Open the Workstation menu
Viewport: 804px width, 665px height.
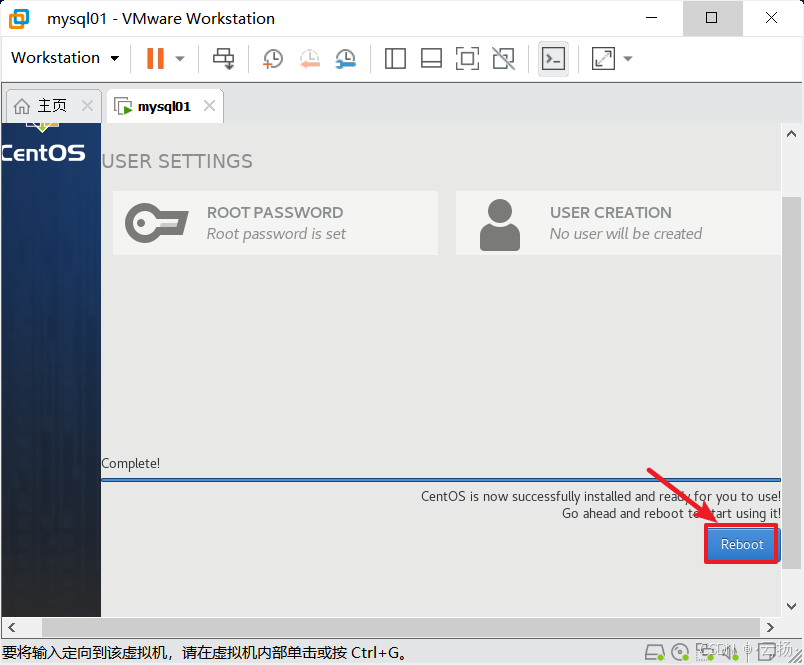pos(65,58)
